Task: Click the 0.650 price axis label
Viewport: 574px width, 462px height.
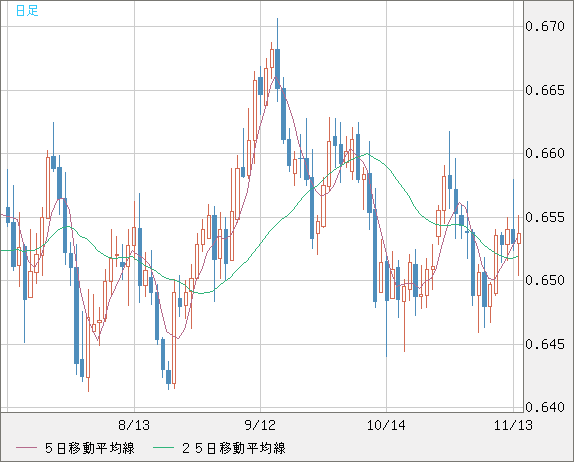Action: (x=545, y=280)
